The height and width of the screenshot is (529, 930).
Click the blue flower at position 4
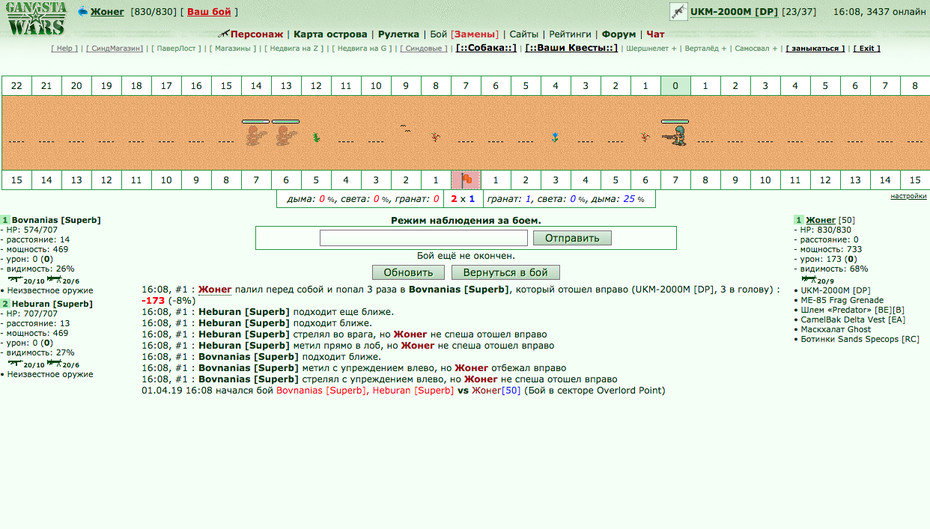click(x=555, y=138)
